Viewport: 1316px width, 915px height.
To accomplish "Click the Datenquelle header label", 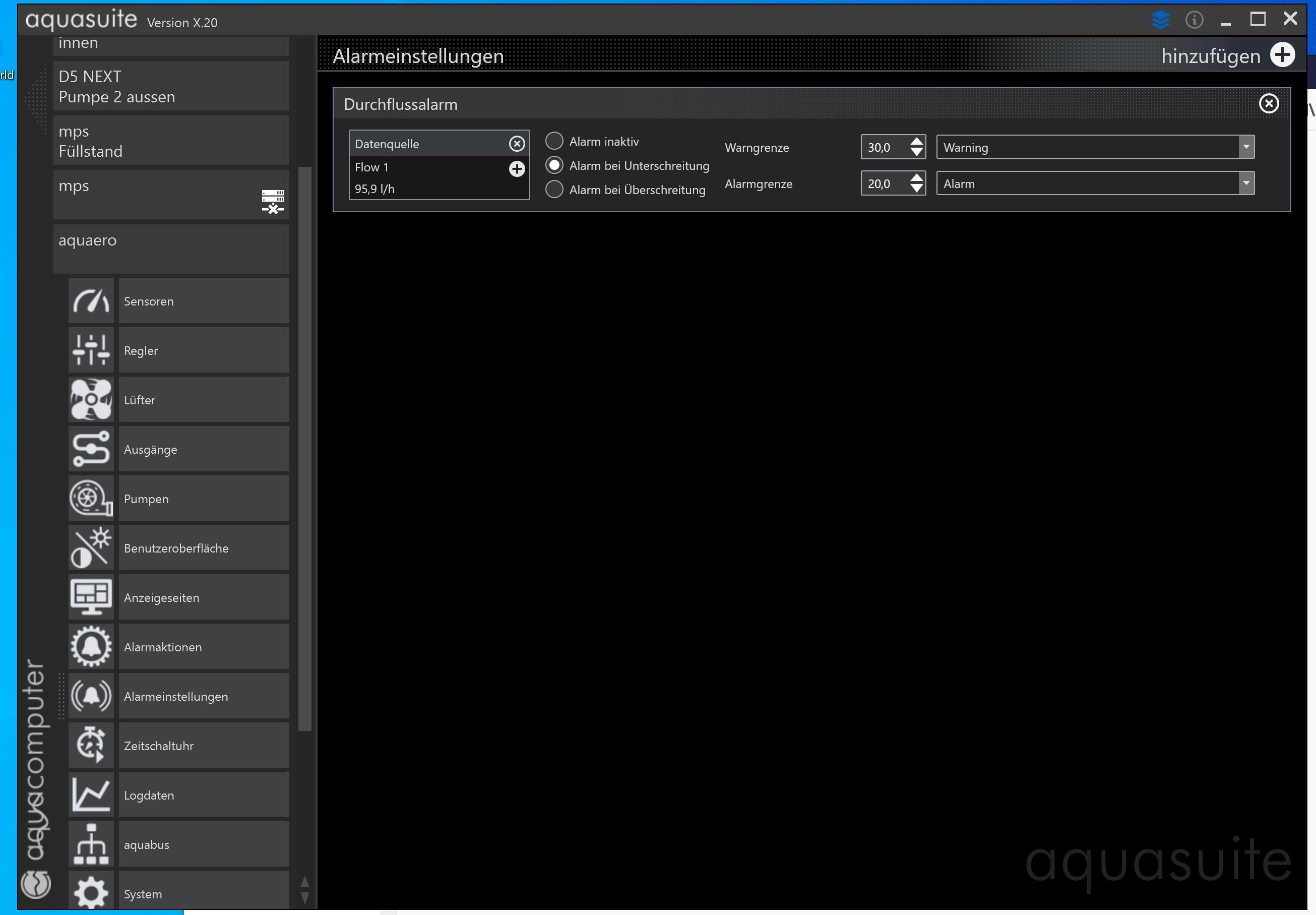I will [387, 144].
